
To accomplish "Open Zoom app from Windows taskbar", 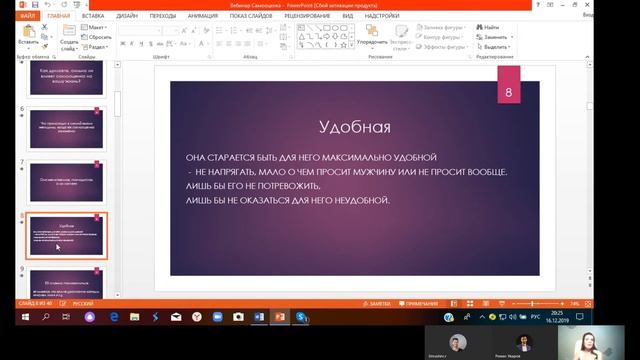I will (218, 317).
